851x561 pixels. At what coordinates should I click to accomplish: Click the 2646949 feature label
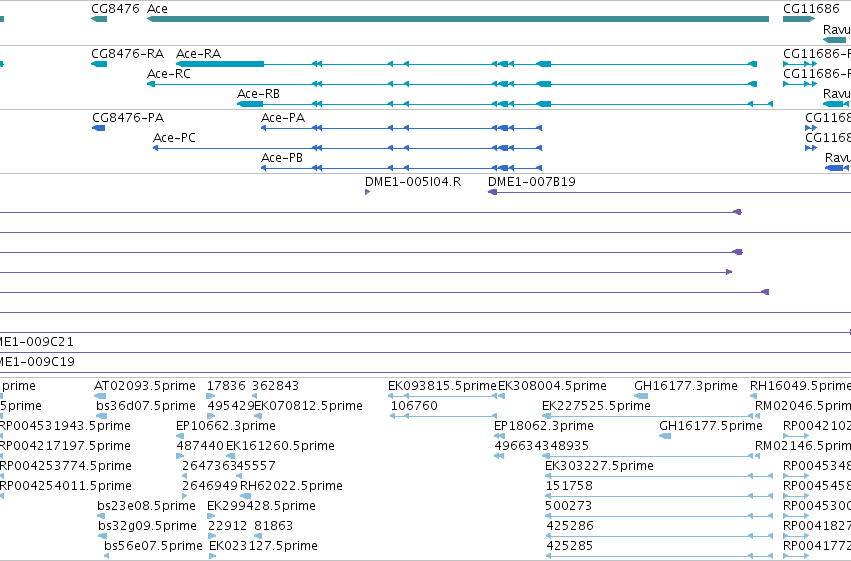[209, 486]
